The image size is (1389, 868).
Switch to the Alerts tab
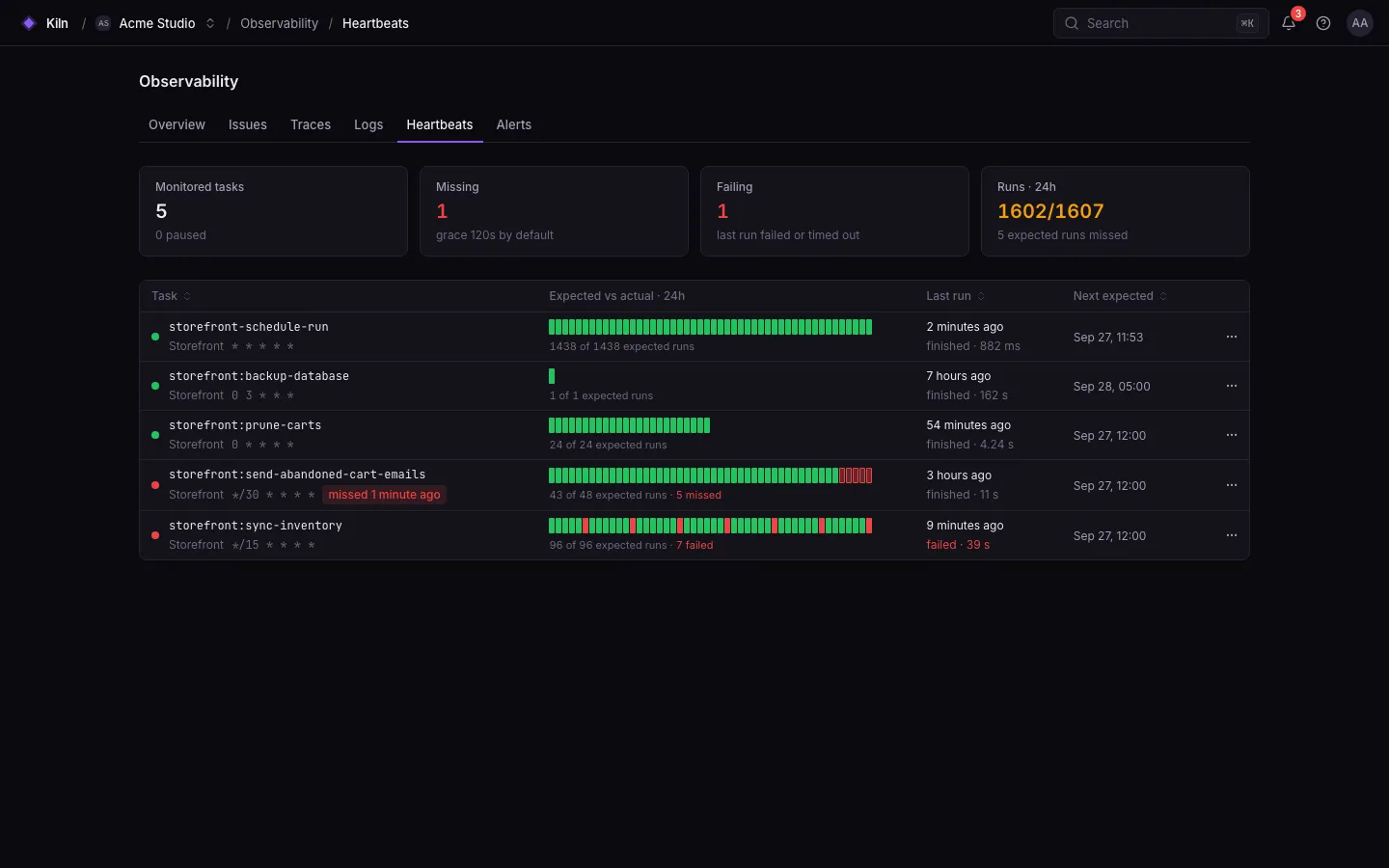[x=514, y=124]
